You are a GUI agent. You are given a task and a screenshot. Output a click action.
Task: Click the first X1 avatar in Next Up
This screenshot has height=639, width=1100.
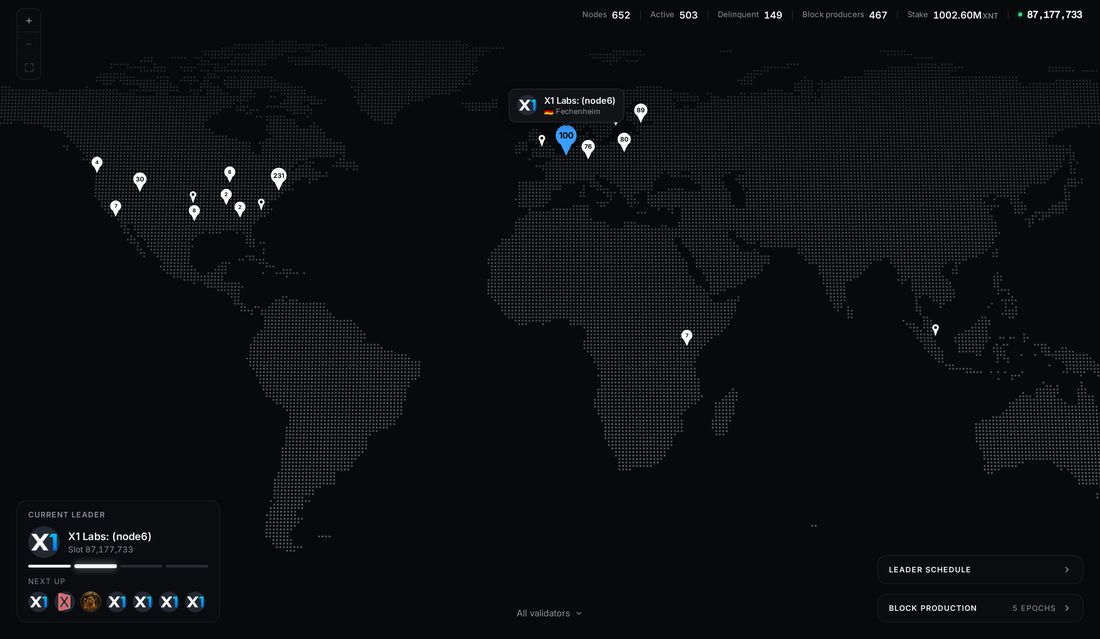(x=39, y=602)
